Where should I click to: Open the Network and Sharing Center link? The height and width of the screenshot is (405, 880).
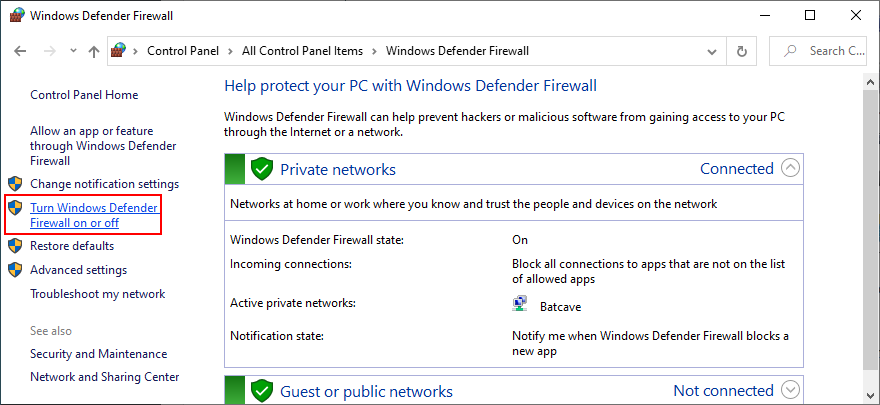(x=105, y=377)
